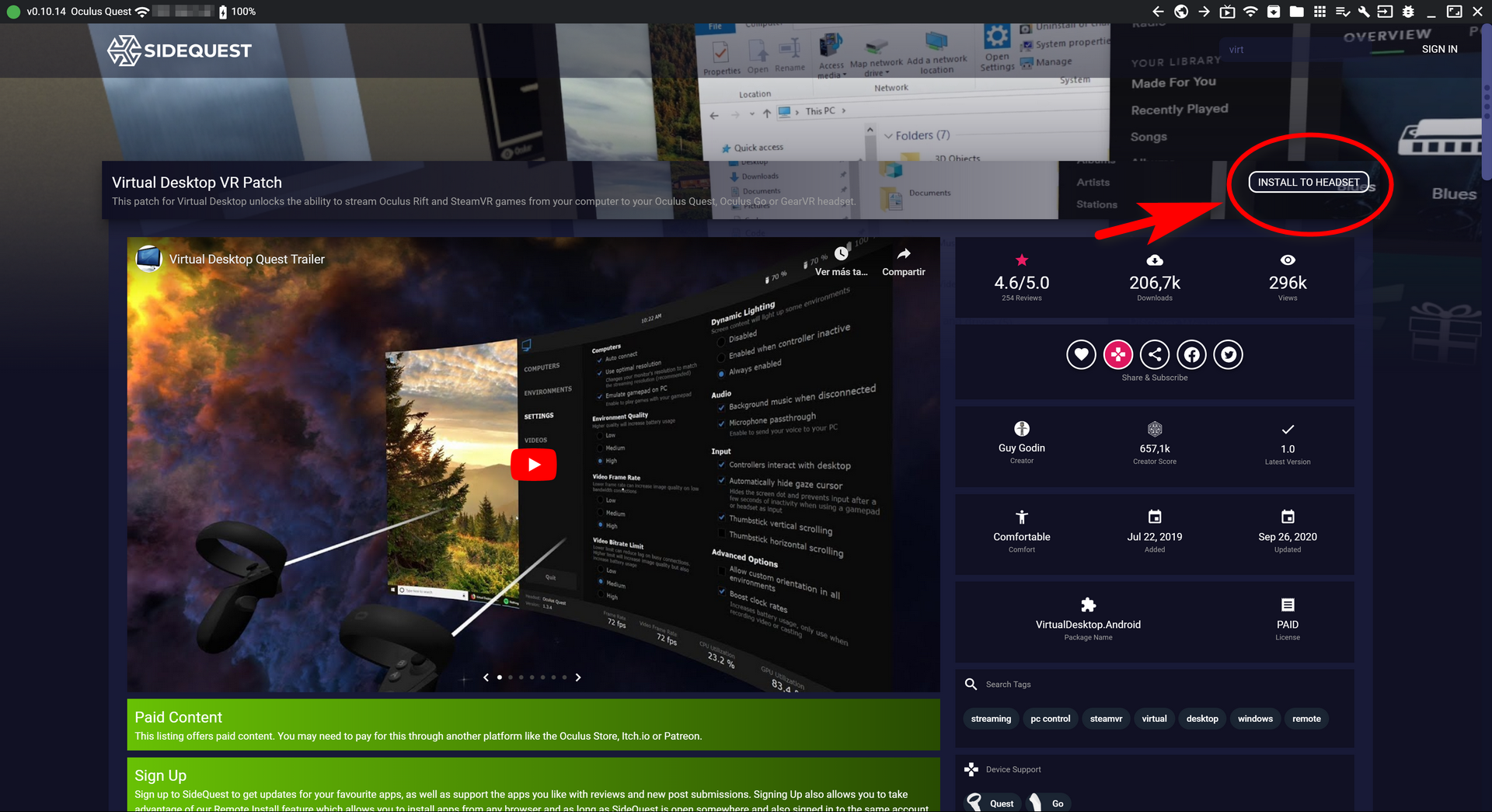The image size is (1492, 812).
Task: Click the heart favorite button
Action: 1081,355
